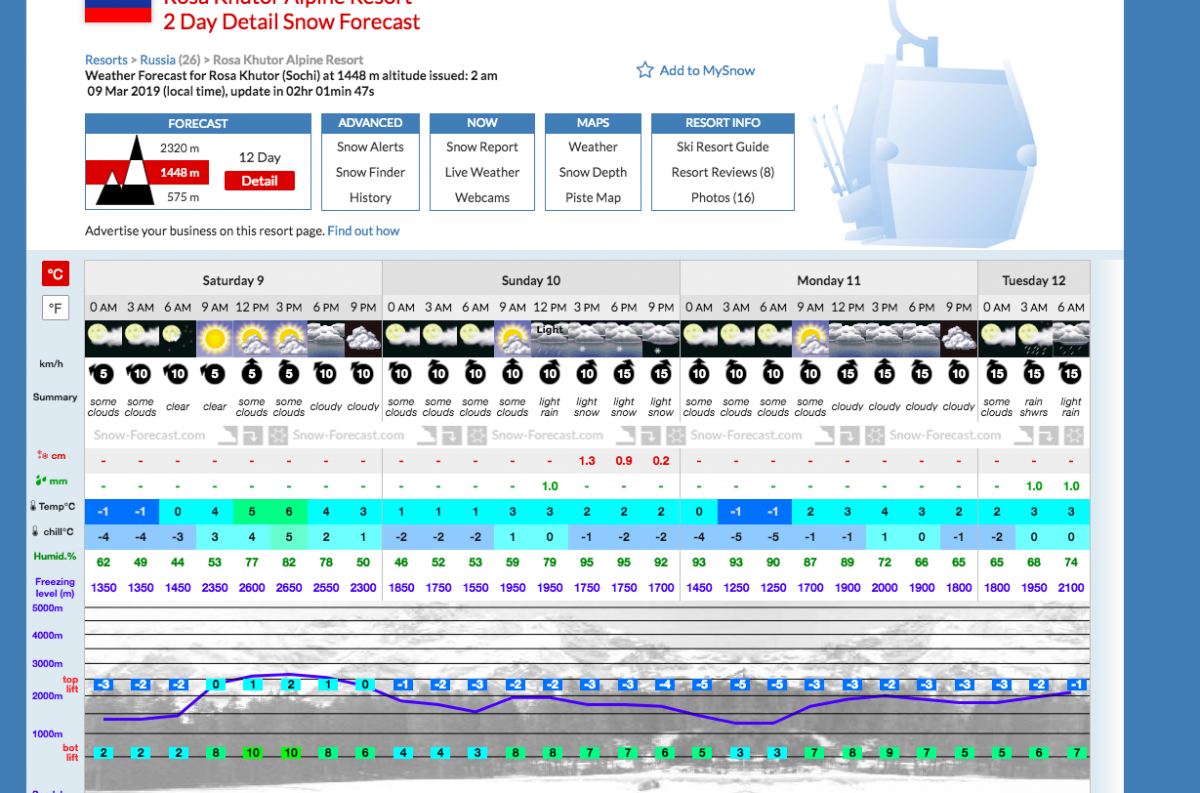The width and height of the screenshot is (1200, 793).
Task: Select the 2320 m elevation level
Action: click(x=180, y=148)
